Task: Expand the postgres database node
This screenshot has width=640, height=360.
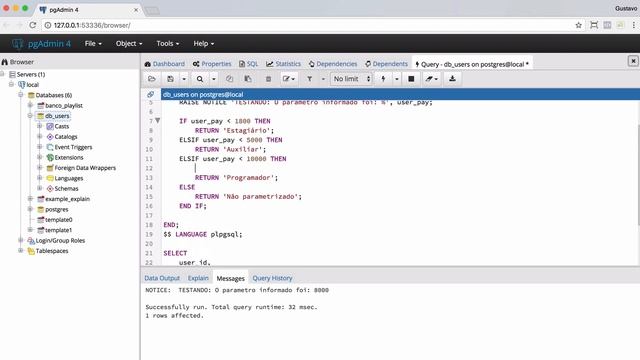Action: point(30,209)
